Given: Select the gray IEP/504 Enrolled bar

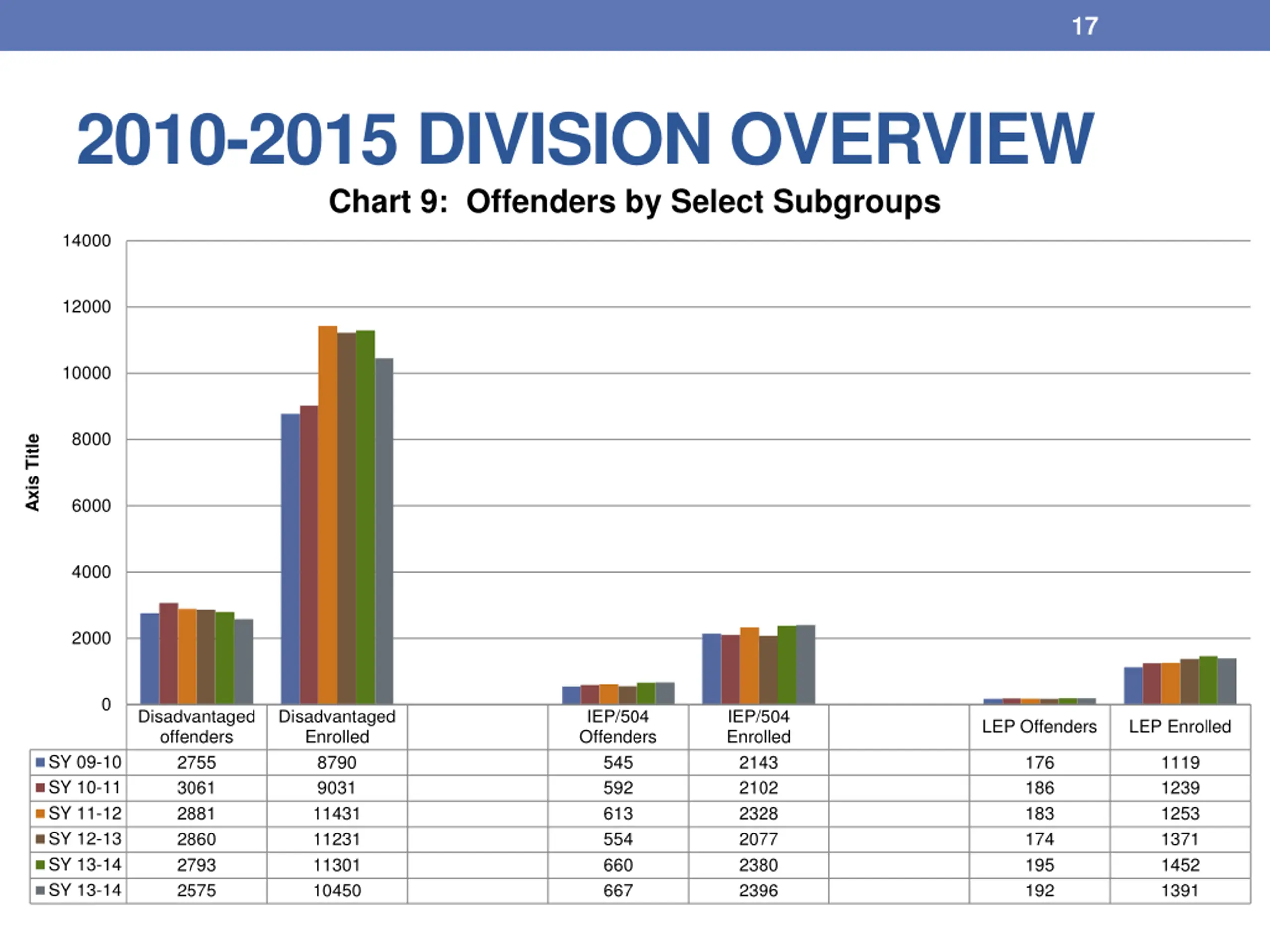Looking at the screenshot, I should pyautogui.click(x=806, y=664).
